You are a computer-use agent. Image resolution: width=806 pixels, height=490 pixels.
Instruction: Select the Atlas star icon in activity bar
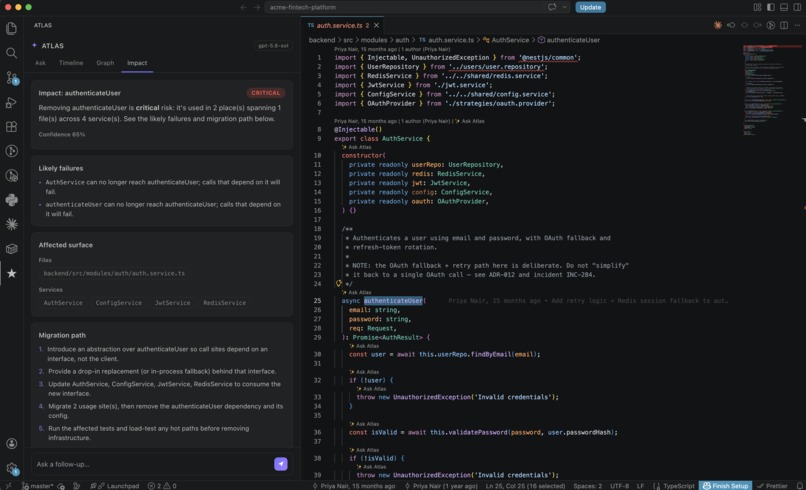11,273
